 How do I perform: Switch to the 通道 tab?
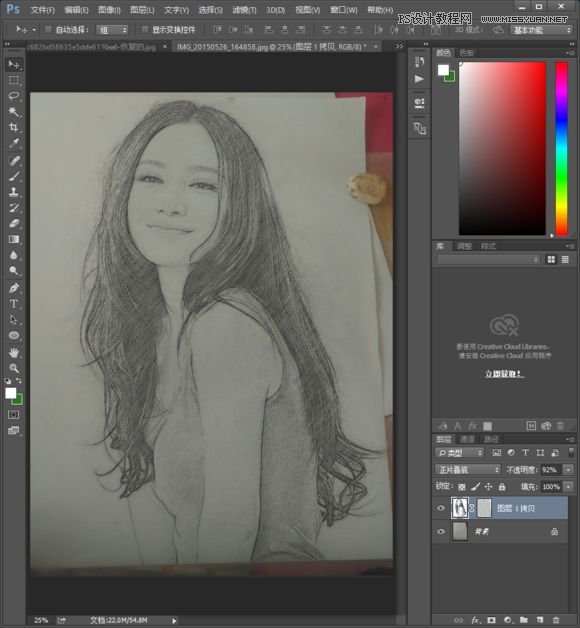(x=467, y=439)
